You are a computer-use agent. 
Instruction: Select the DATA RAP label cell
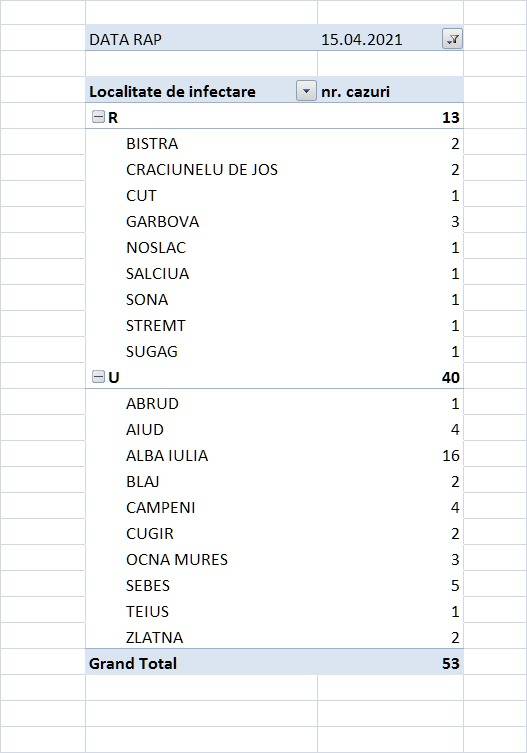[125, 39]
